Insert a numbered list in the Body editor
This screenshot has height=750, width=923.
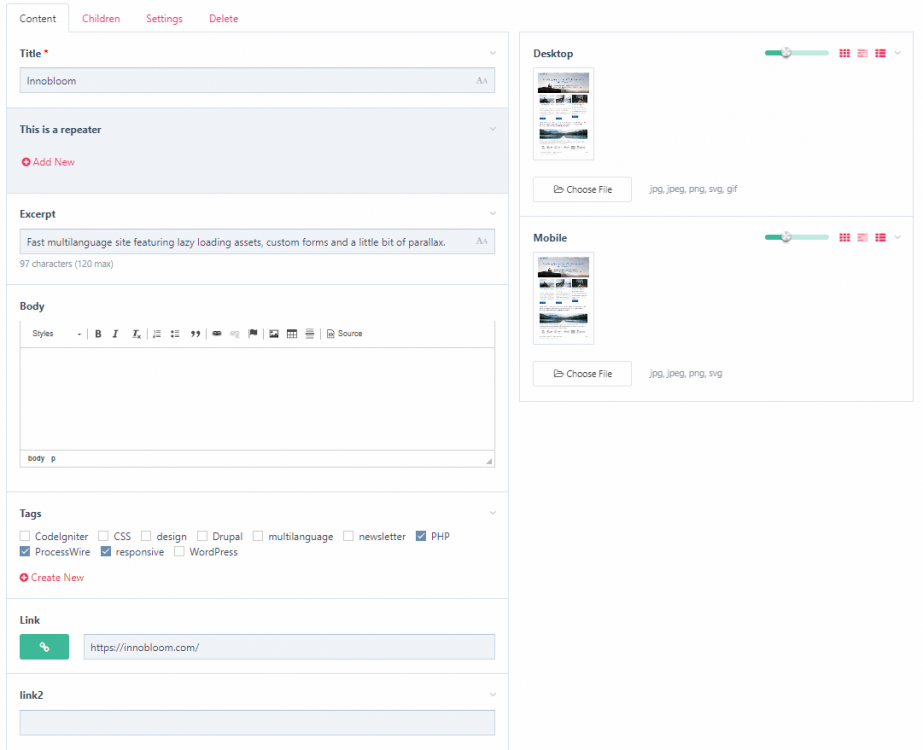(x=155, y=333)
